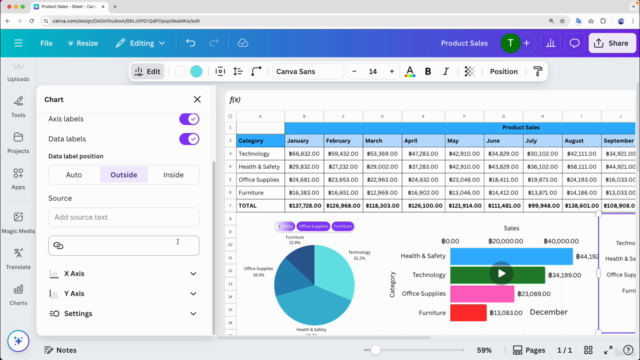Select the Technology category cell
640x360 pixels.
point(260,153)
